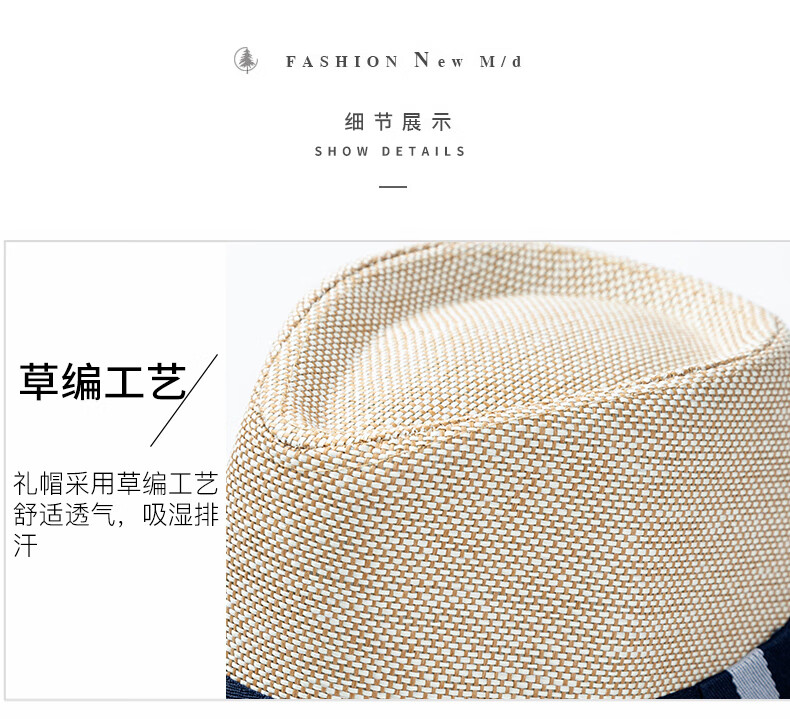
Task: Click the M/d text in header
Action: click(x=501, y=61)
